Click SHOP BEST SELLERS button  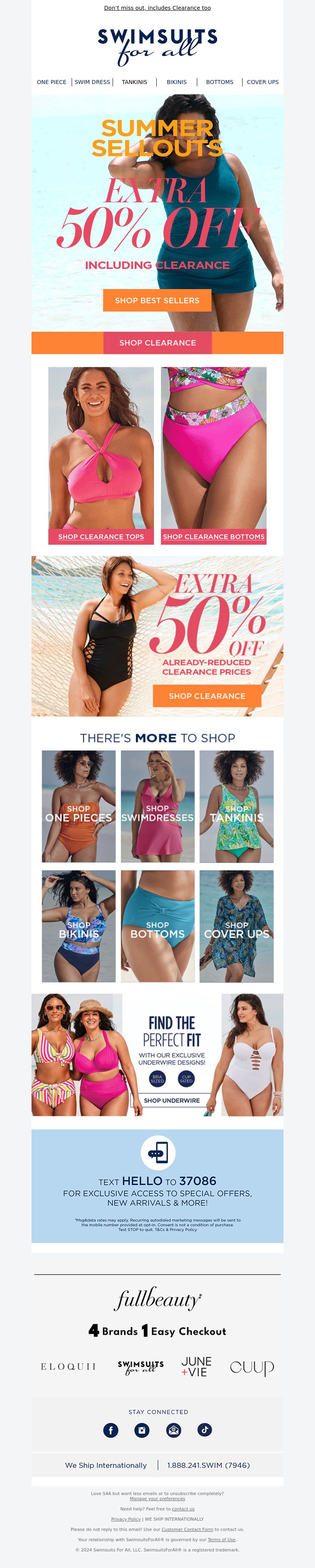tap(157, 300)
